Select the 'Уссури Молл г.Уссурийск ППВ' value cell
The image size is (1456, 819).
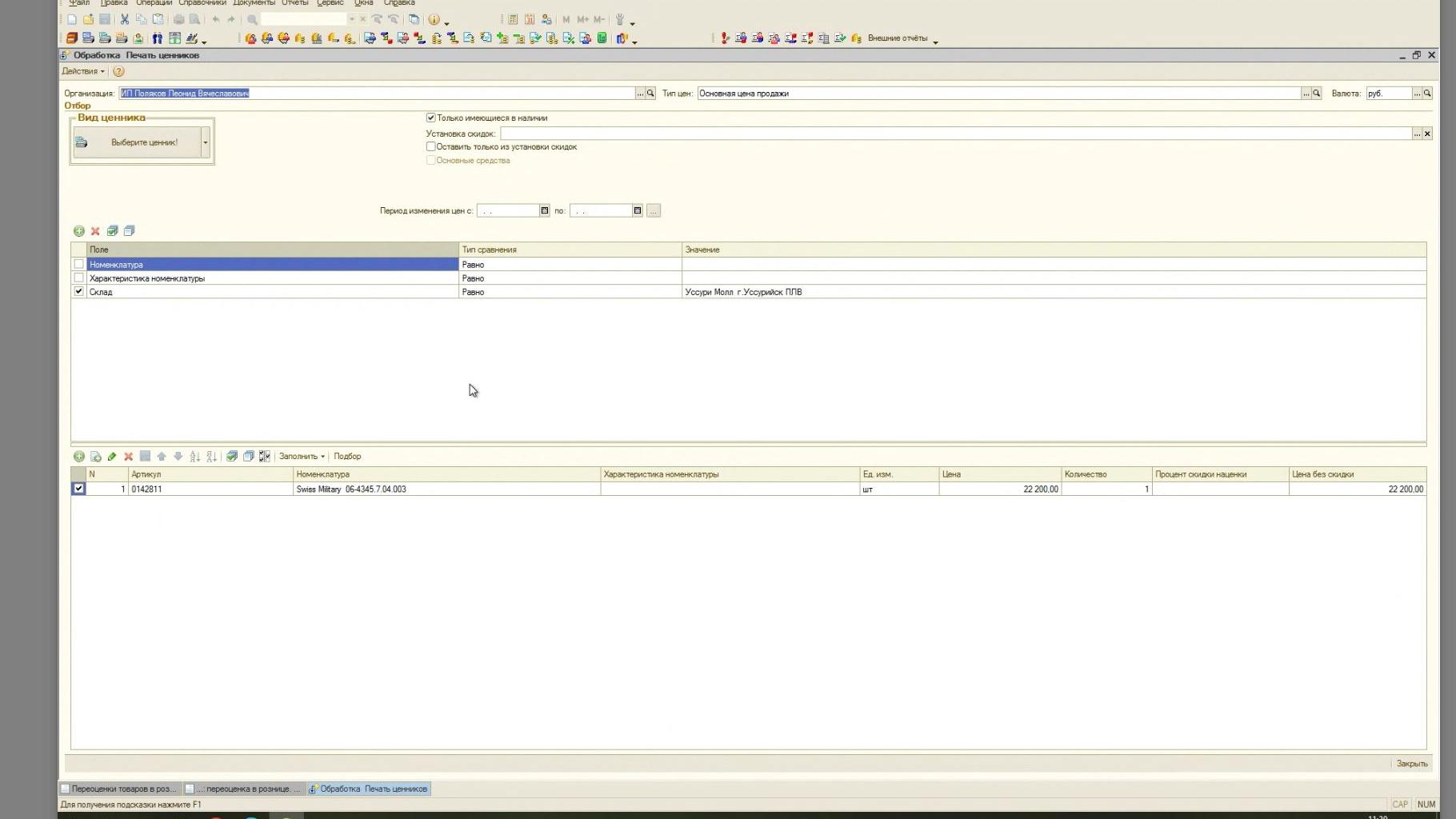(x=1054, y=292)
